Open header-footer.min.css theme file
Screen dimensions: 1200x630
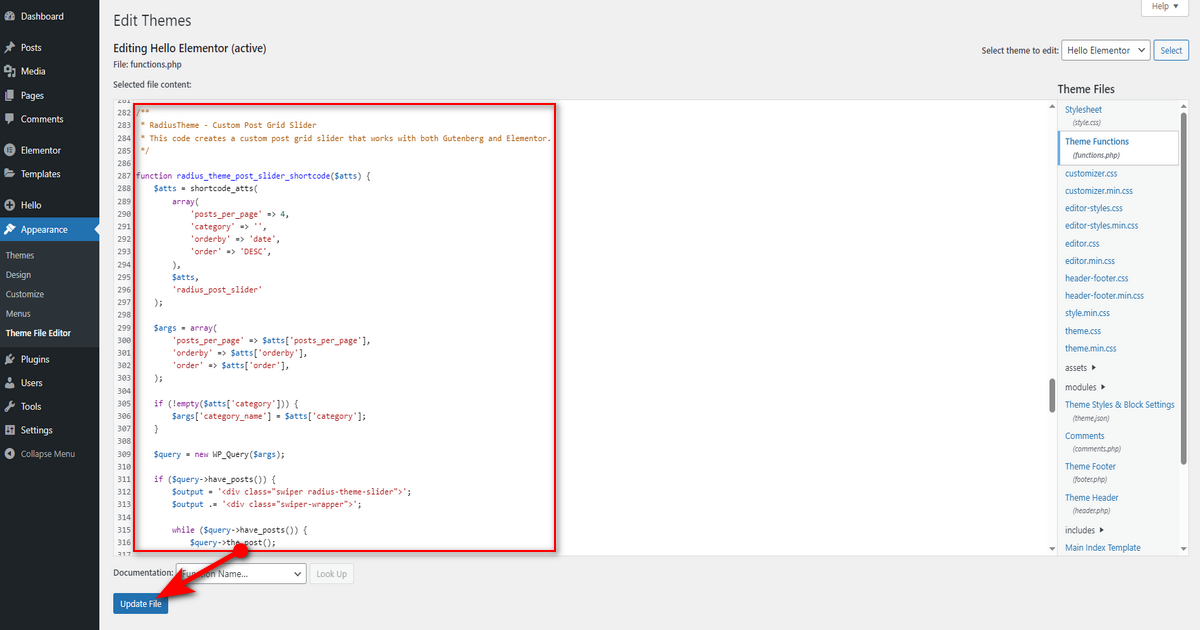coord(1104,296)
